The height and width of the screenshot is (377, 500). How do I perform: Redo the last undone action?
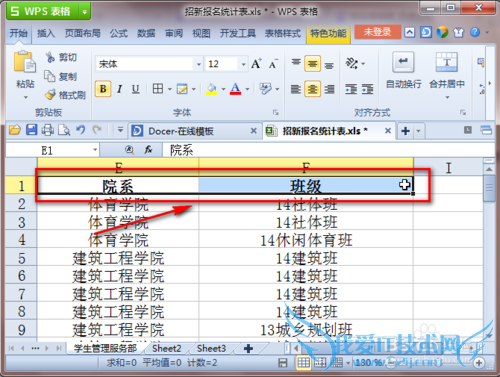[x=97, y=130]
